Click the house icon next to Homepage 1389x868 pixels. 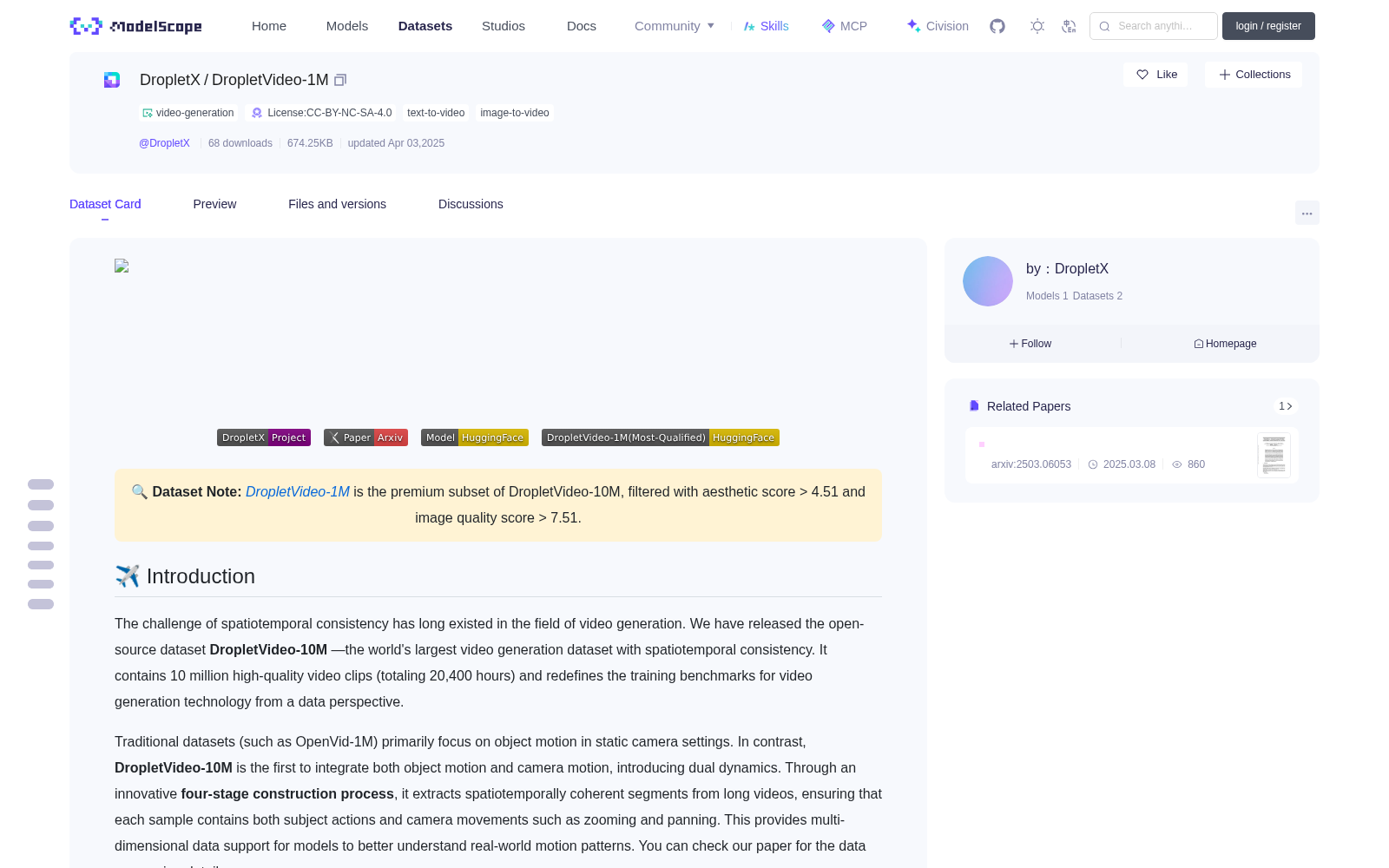1199,344
